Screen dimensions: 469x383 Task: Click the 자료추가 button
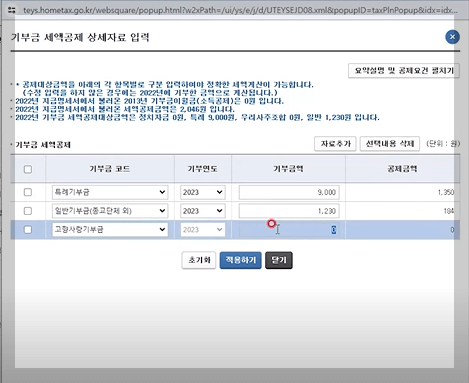[x=335, y=144]
